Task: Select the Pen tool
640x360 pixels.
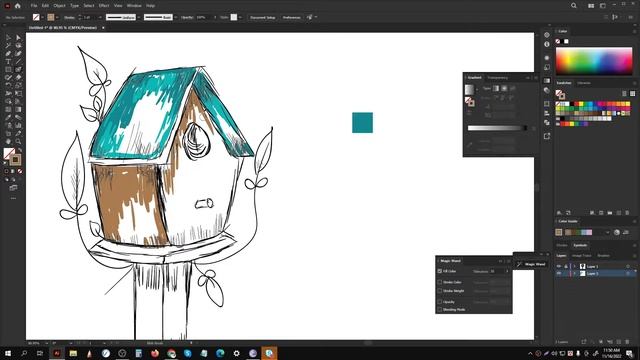Action: click(8, 53)
